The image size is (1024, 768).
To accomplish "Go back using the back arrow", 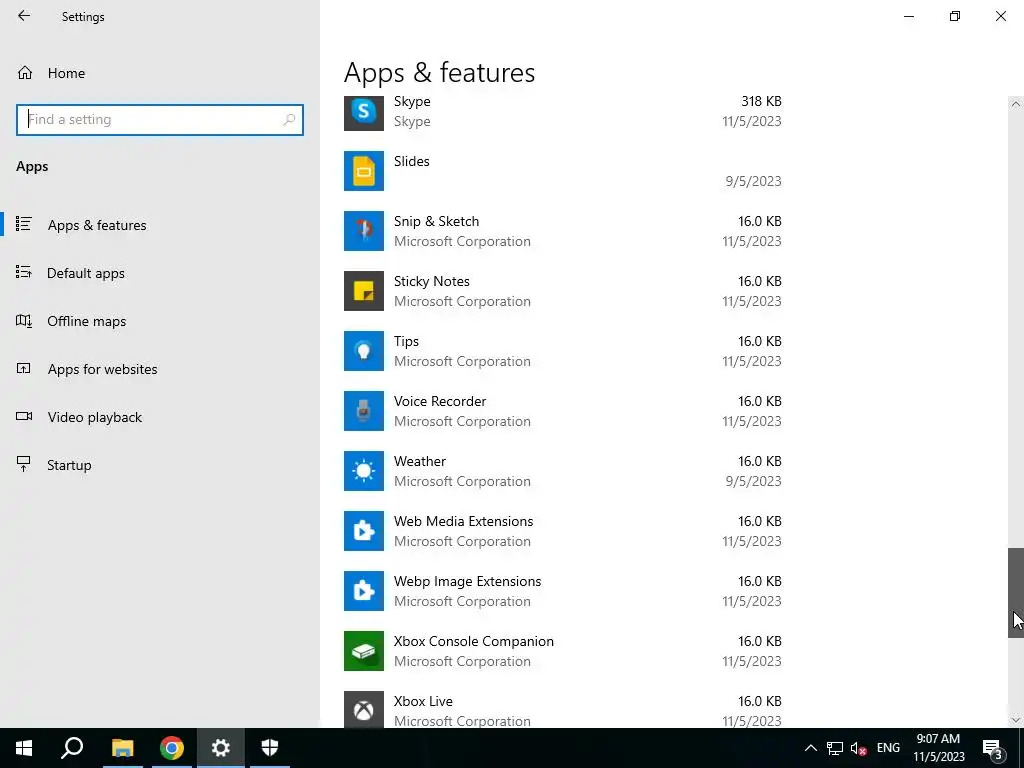I will click(24, 16).
